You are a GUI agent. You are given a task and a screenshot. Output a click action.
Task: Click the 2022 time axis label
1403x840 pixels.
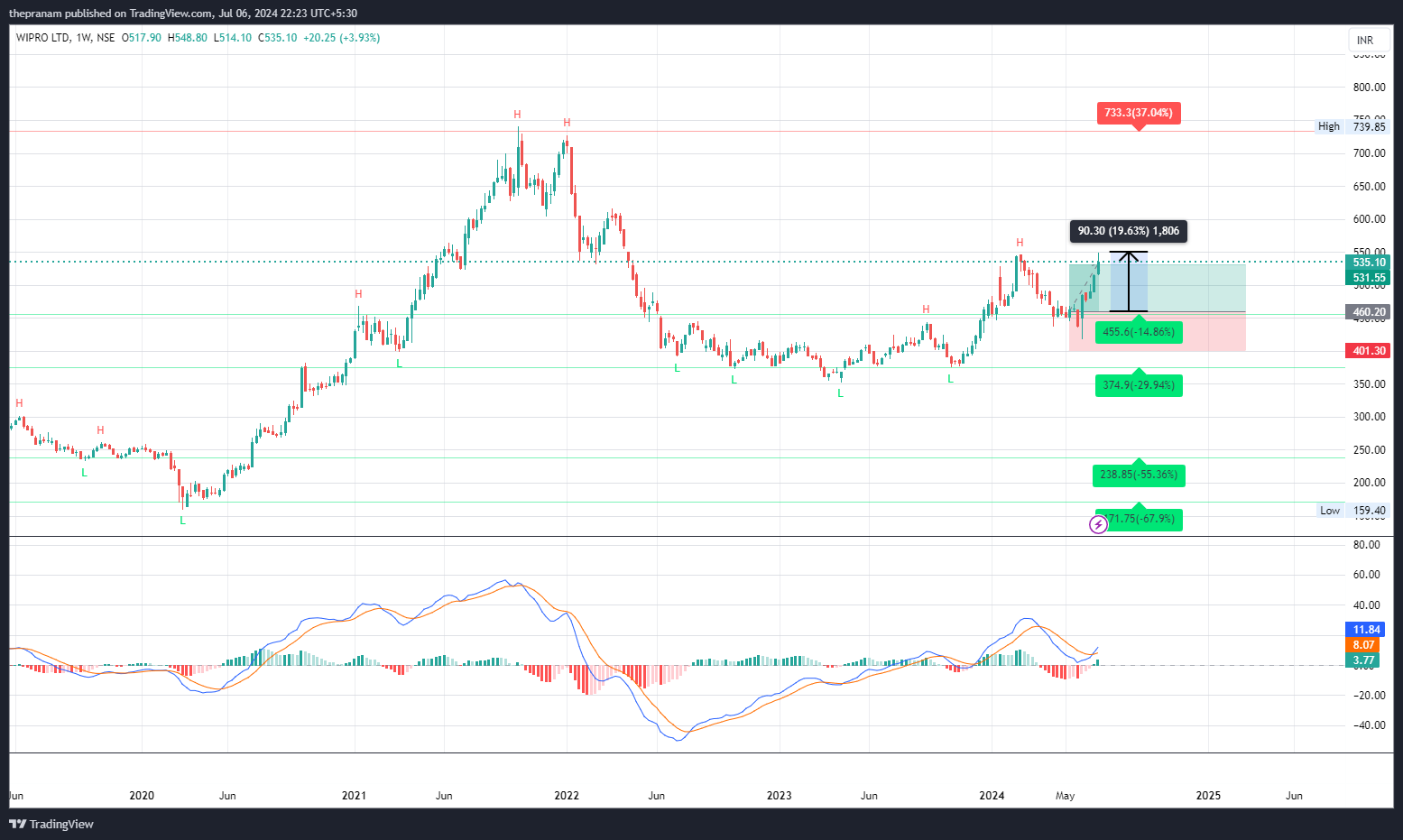point(567,796)
